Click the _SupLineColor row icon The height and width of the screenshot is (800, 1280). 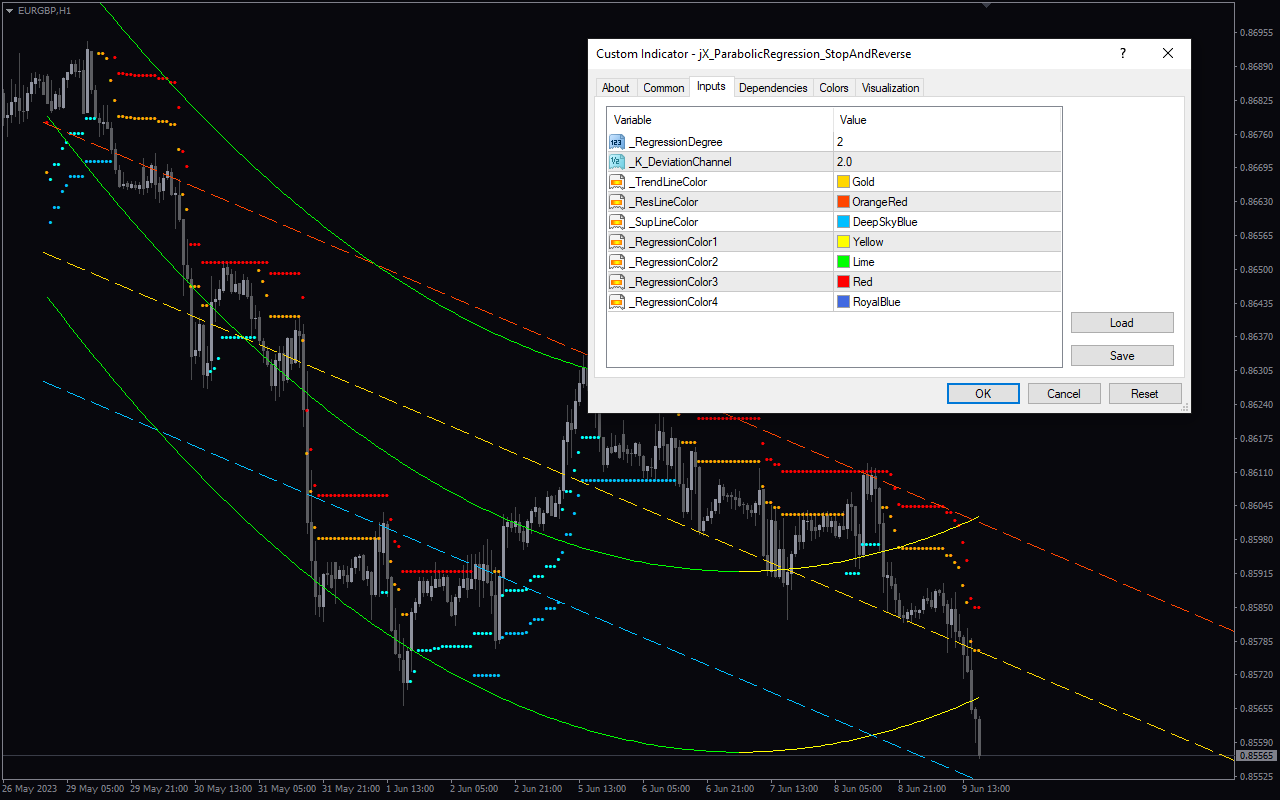[616, 222]
